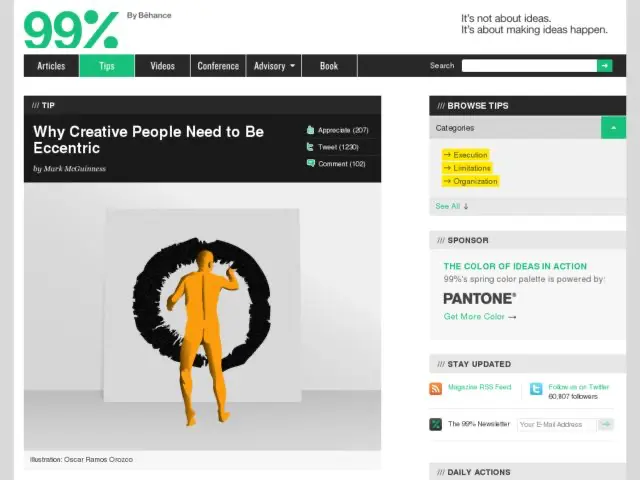Submit search with green arrow button
The image size is (640, 480).
coord(605,66)
